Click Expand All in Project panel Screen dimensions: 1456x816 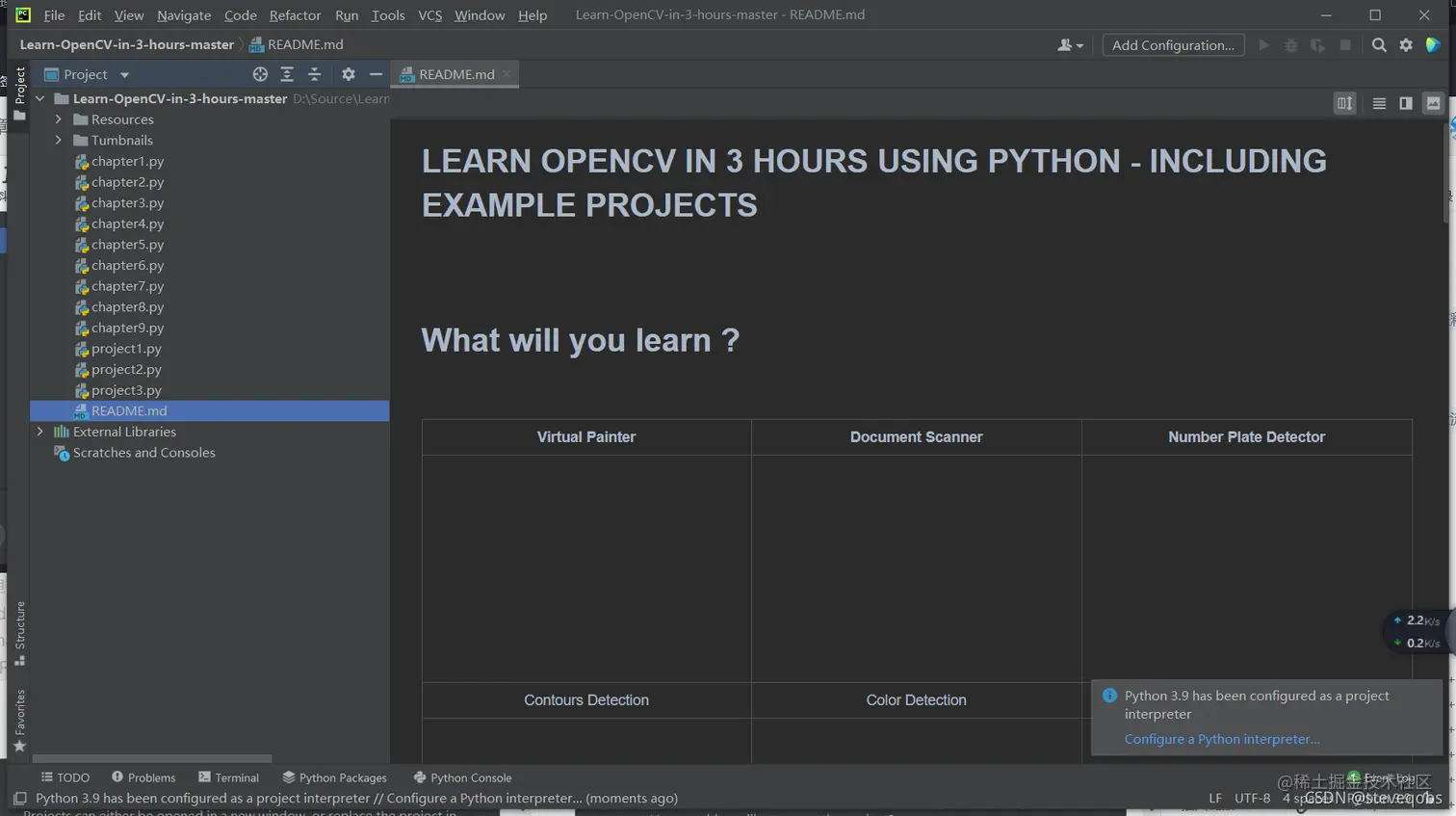point(287,74)
